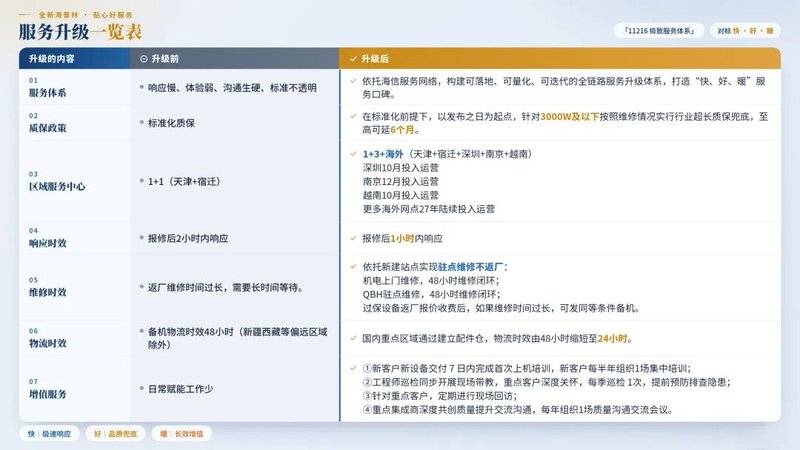This screenshot has width=800, height=450.
Task: Click the checkmark before 报修后1小时内响应
Action: [x=353, y=238]
